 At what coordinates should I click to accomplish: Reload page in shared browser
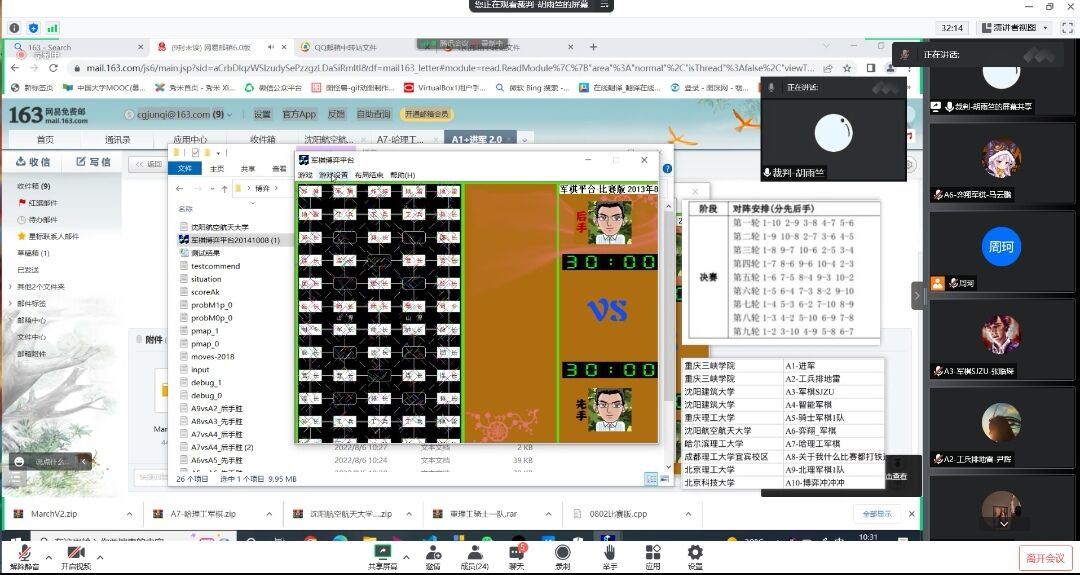click(53, 68)
